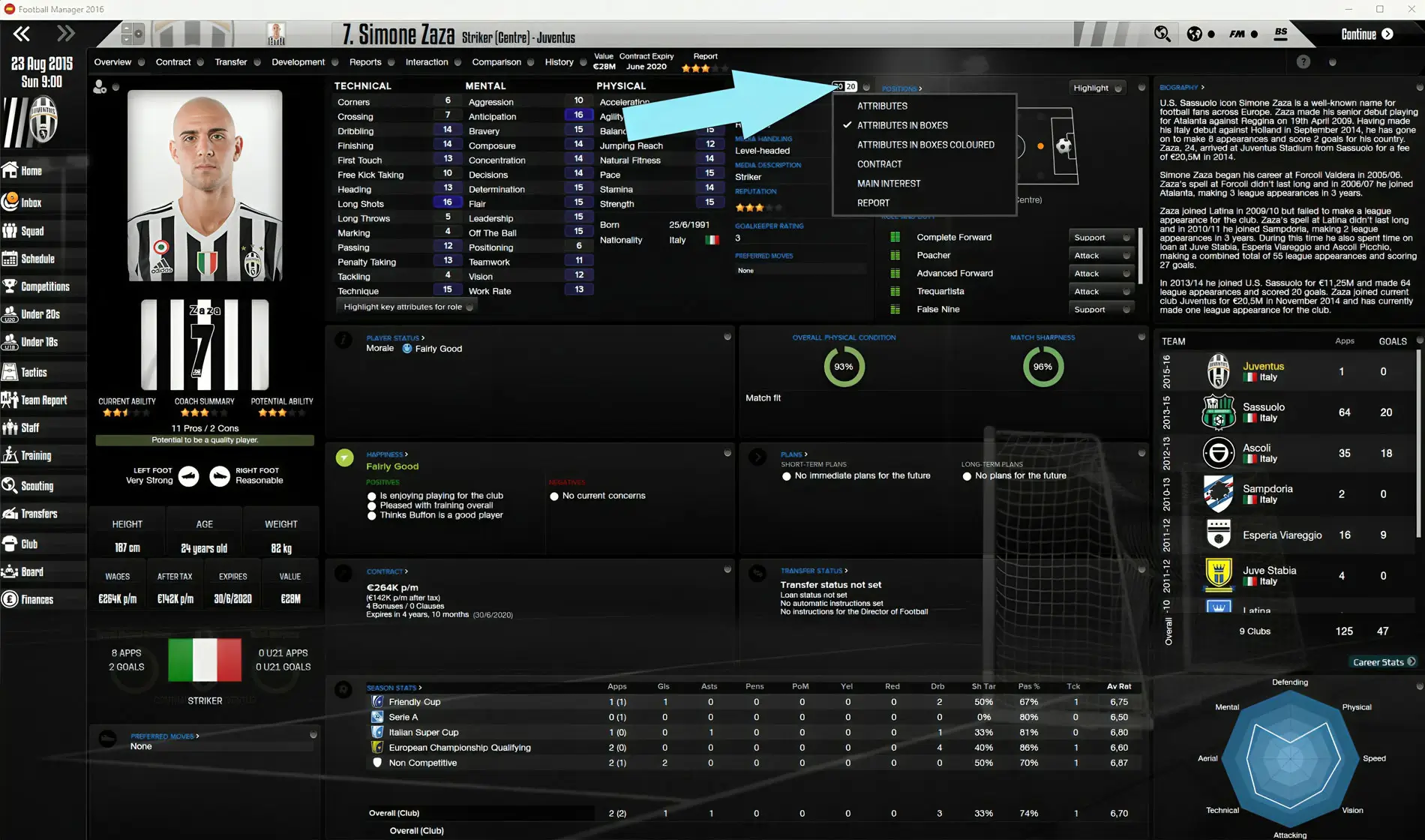Change Poacher duty Attack dropdown
The height and width of the screenshot is (840, 1425).
tap(1101, 256)
